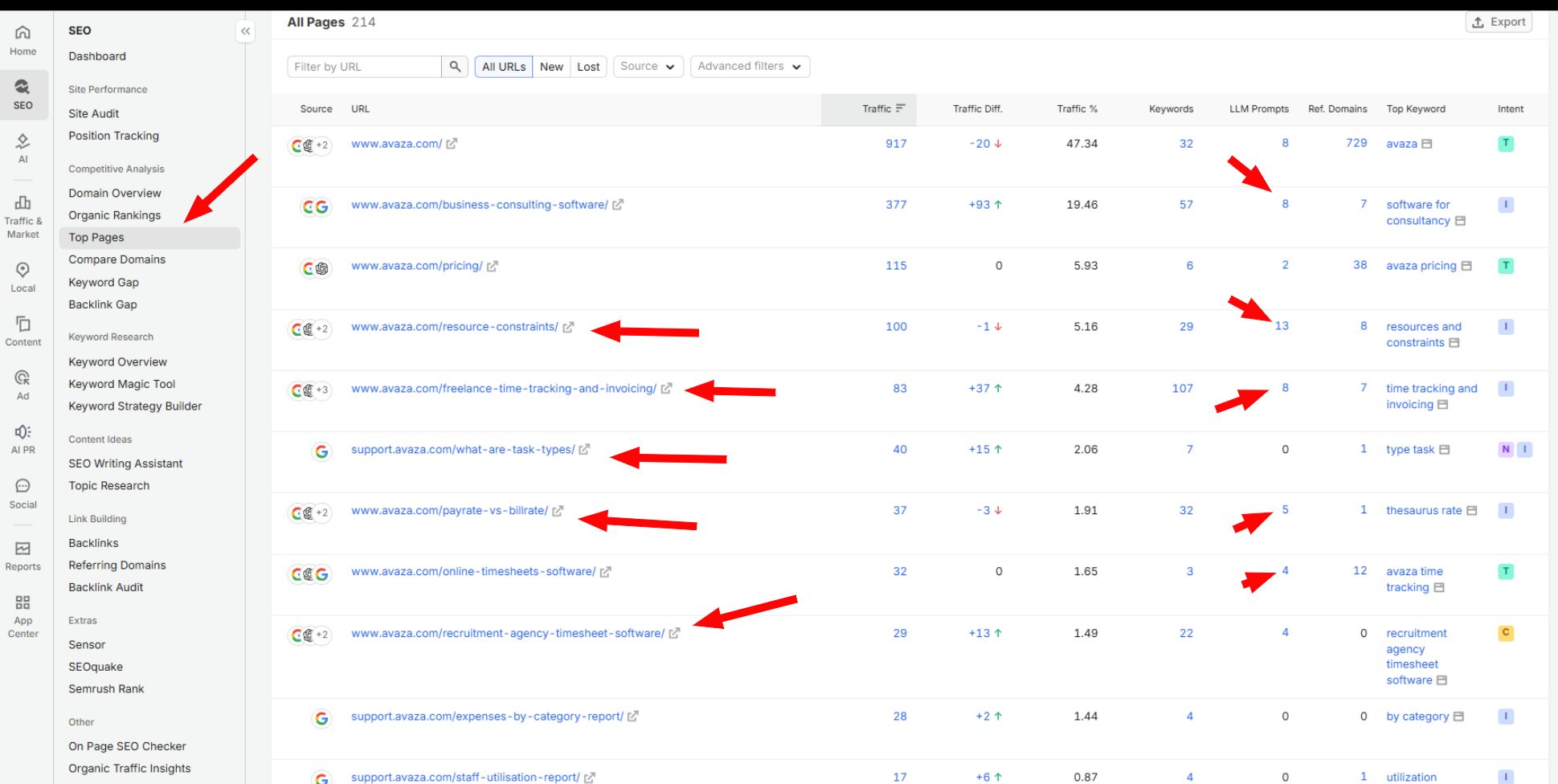Image resolution: width=1558 pixels, height=784 pixels.
Task: Select the All URLs filter
Action: click(504, 67)
